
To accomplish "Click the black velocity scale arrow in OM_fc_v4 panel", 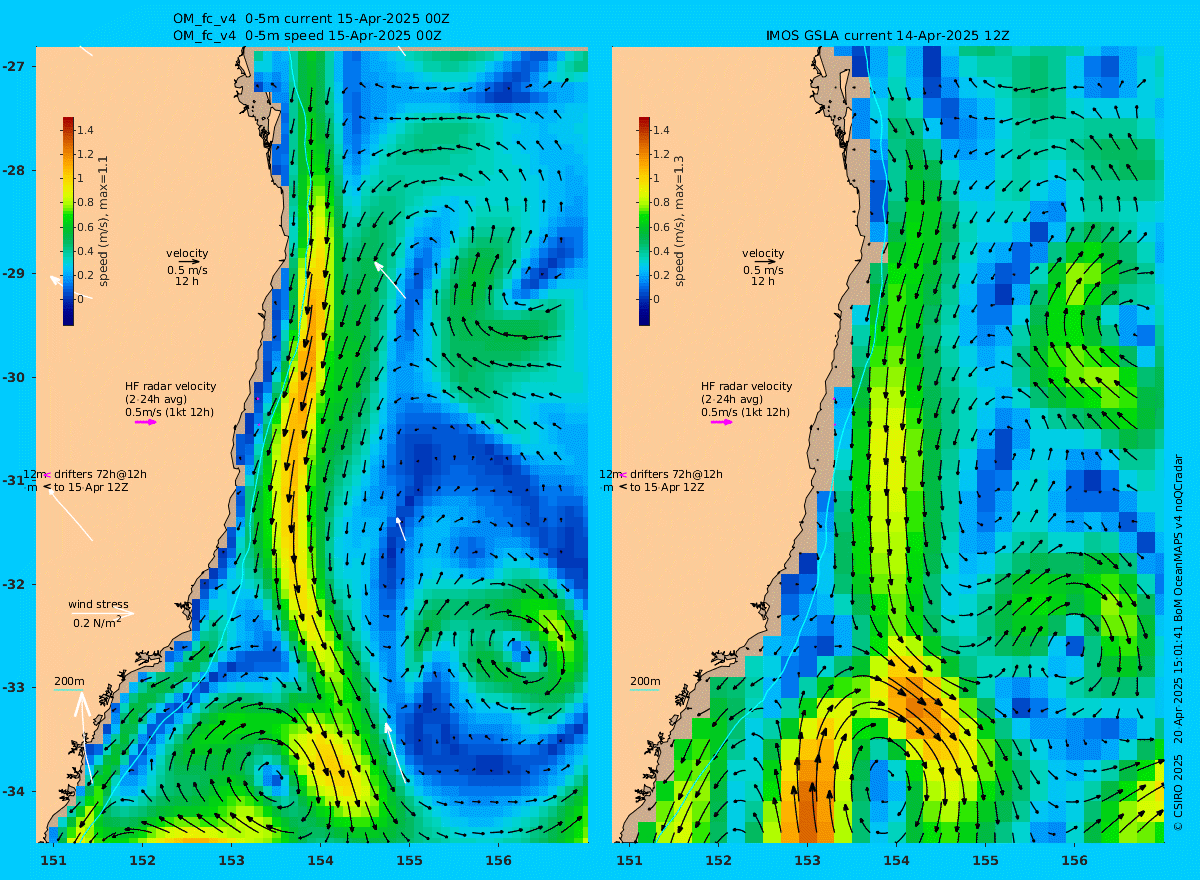I will [x=189, y=261].
